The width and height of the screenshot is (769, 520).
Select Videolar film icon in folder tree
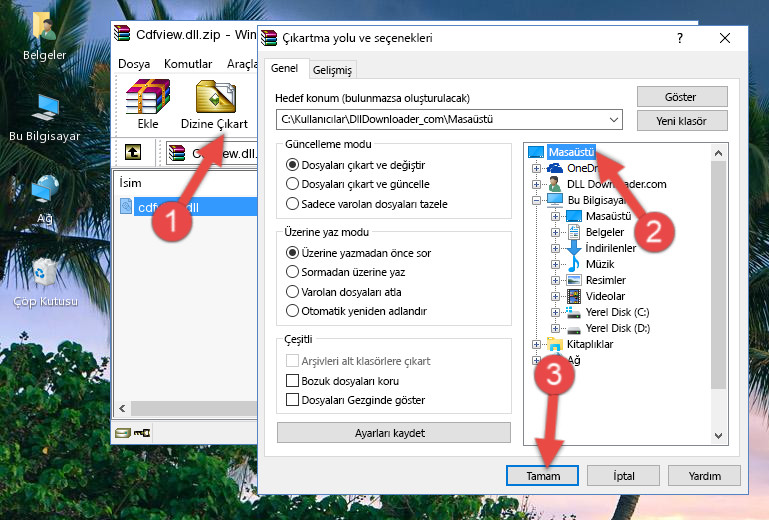(573, 296)
